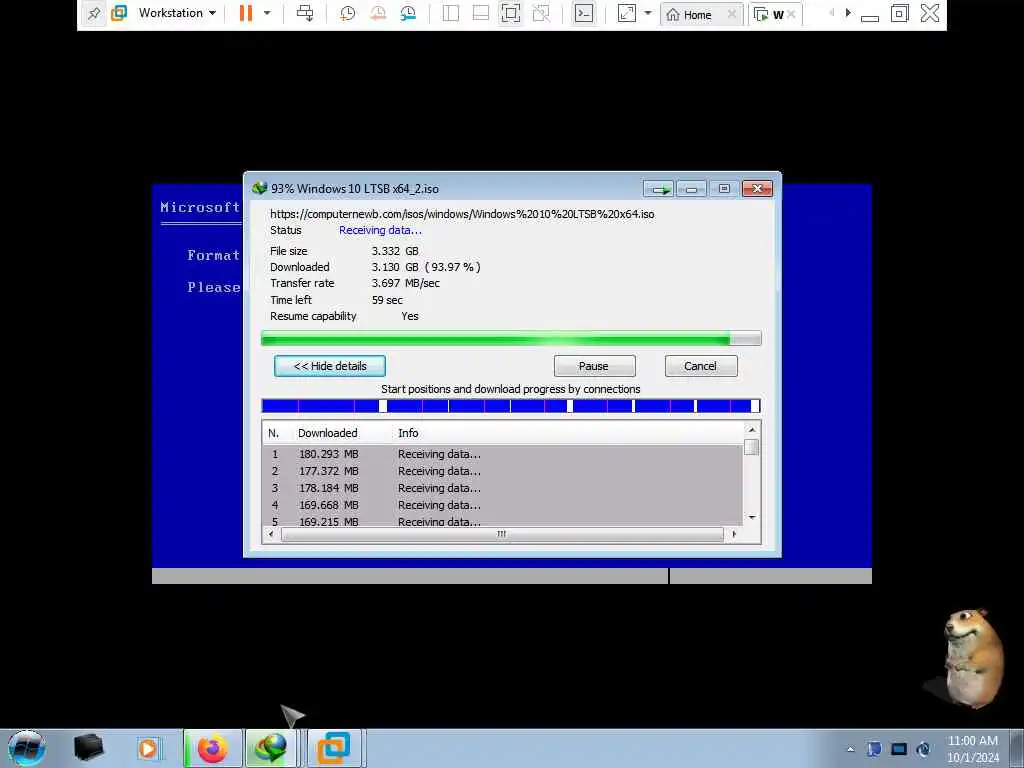Pause the virtual machine with the orange pause icon

click(246, 13)
